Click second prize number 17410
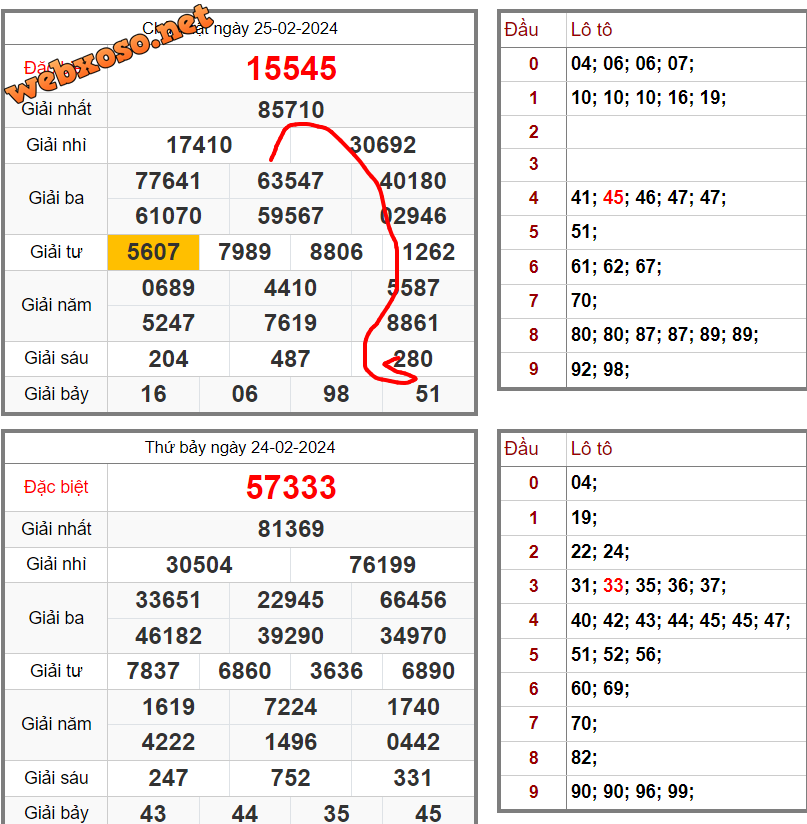This screenshot has width=807, height=824. pyautogui.click(x=199, y=145)
